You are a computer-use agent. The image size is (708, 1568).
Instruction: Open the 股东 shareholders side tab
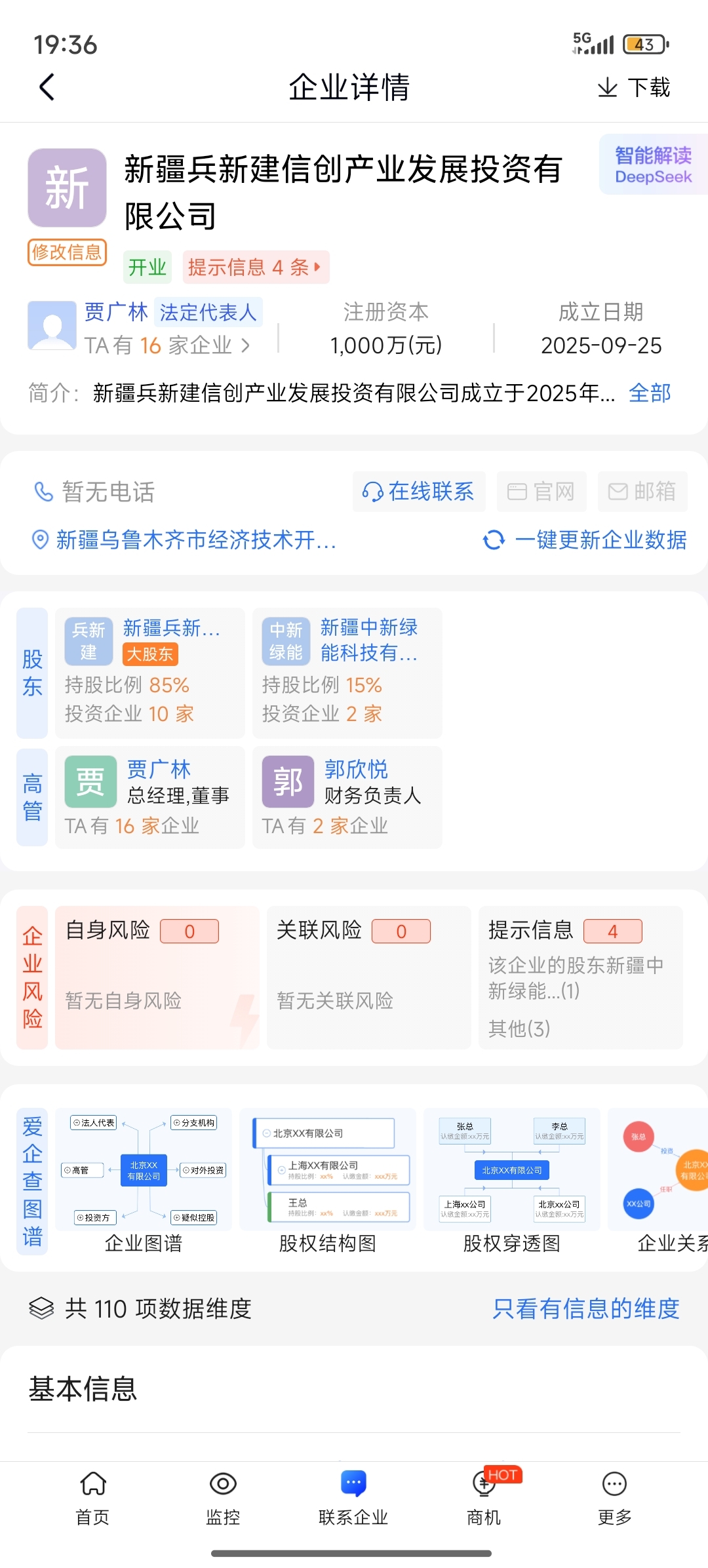click(x=32, y=673)
